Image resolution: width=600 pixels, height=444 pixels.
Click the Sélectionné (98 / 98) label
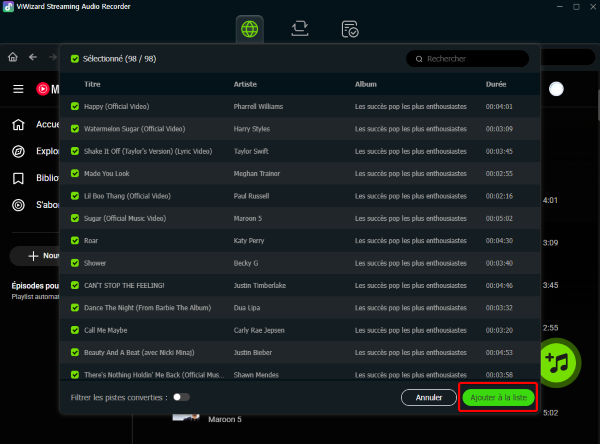coord(119,59)
